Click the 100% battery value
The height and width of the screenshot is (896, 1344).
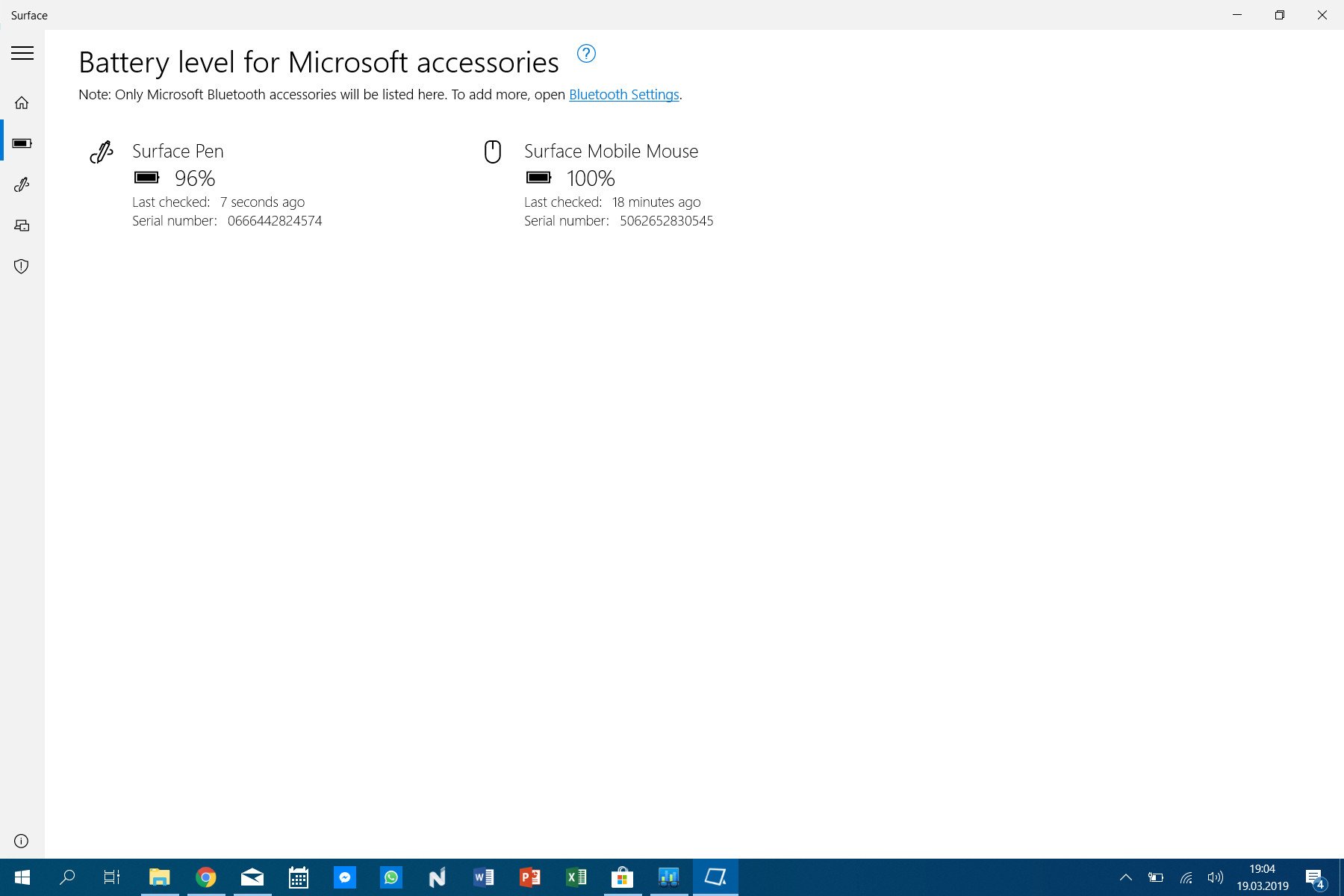591,178
